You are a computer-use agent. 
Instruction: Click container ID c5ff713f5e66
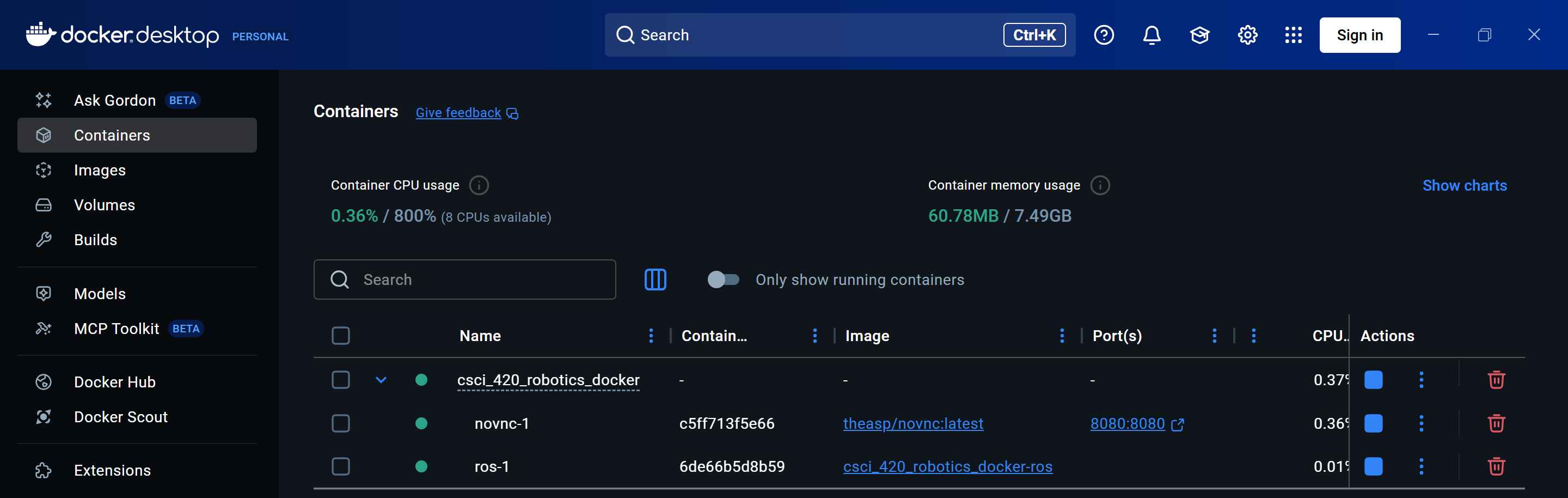click(726, 424)
